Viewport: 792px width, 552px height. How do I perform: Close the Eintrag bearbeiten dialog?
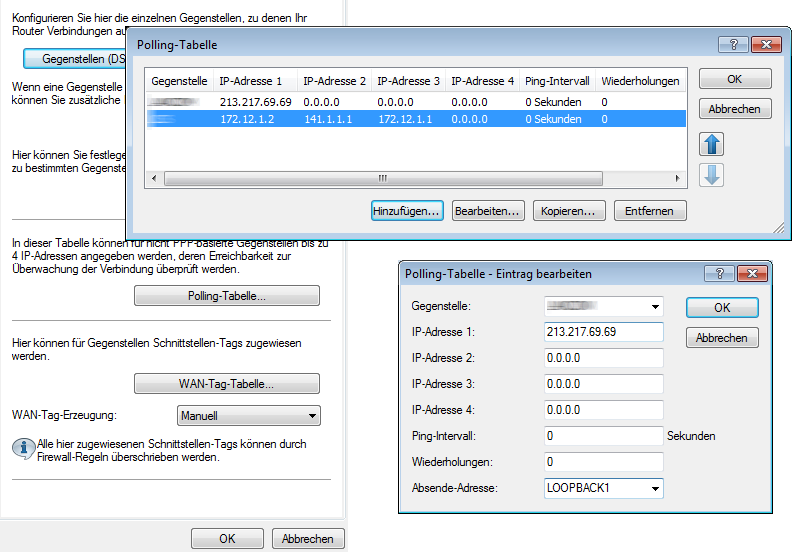click(x=751, y=273)
